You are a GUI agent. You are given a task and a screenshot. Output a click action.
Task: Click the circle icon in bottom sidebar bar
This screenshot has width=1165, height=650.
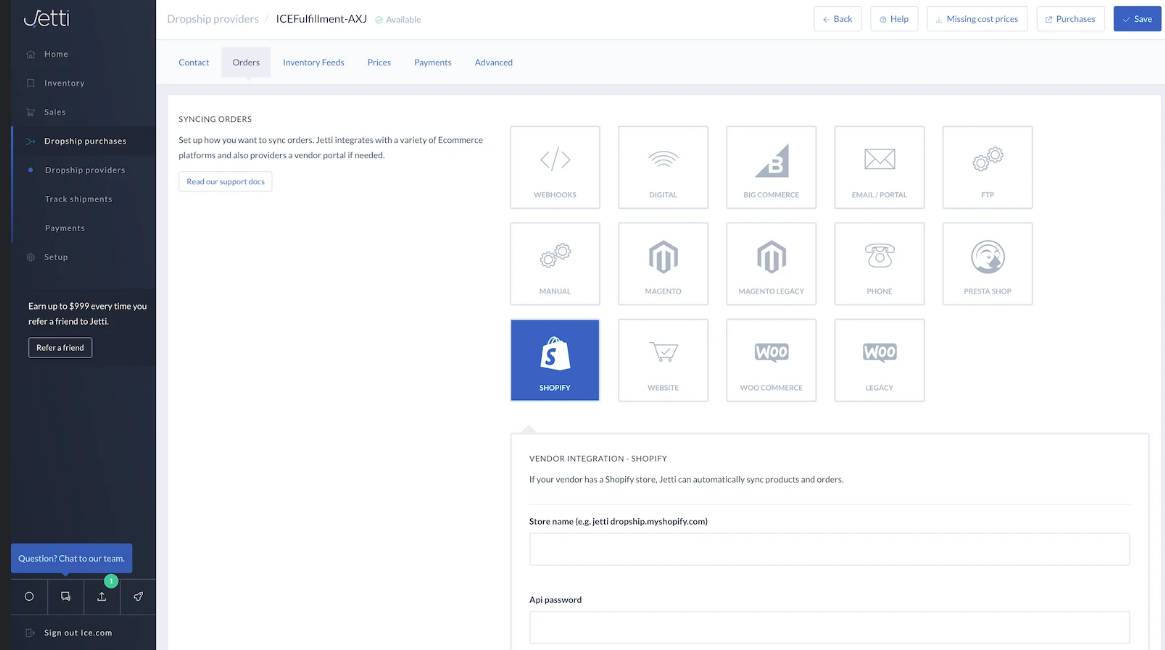(x=29, y=597)
